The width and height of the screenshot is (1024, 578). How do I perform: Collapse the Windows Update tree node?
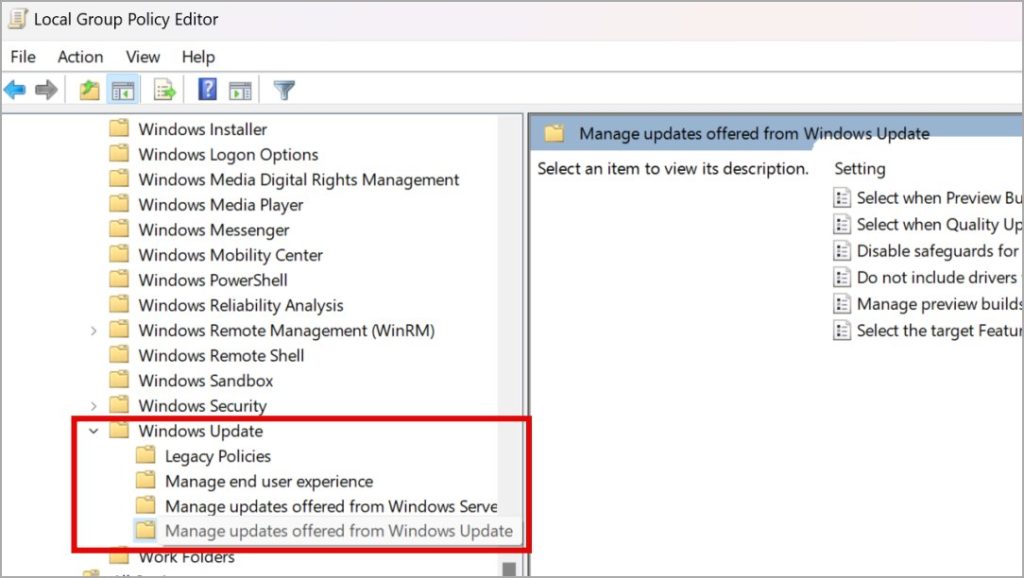click(x=94, y=431)
